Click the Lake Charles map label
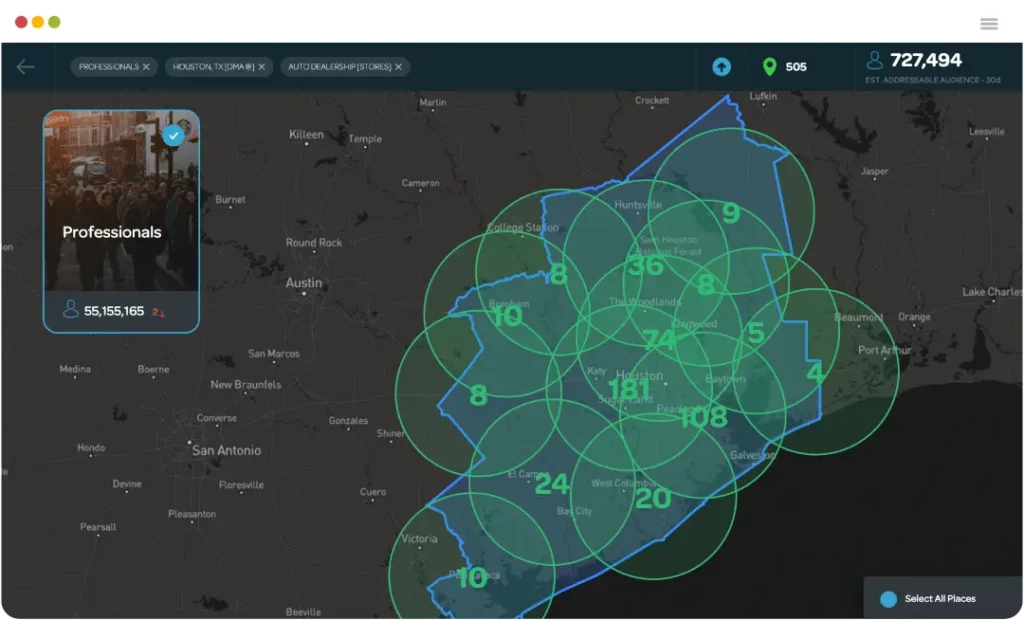The width and height of the screenshot is (1024, 620). 992,291
